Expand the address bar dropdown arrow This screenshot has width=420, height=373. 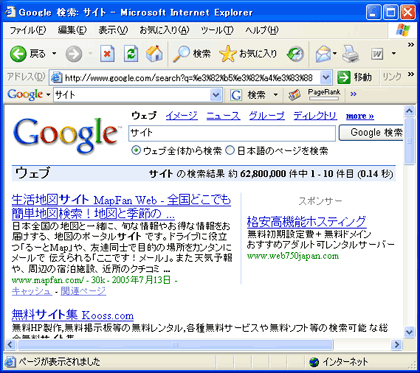point(326,78)
